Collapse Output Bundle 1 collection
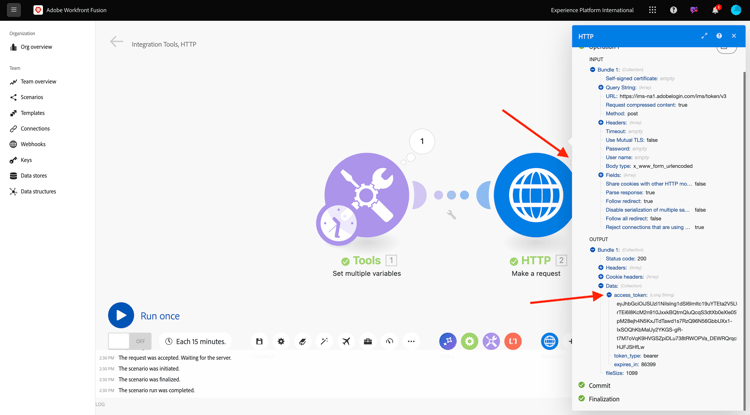 pyautogui.click(x=592, y=250)
